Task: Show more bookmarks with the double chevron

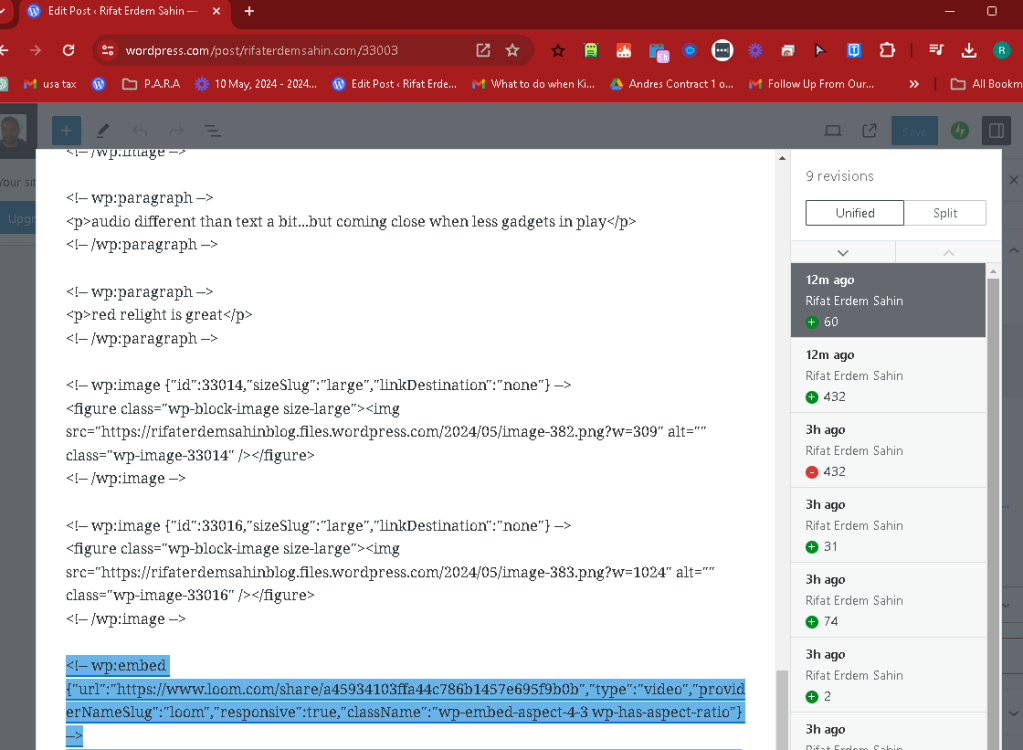Action: point(914,83)
